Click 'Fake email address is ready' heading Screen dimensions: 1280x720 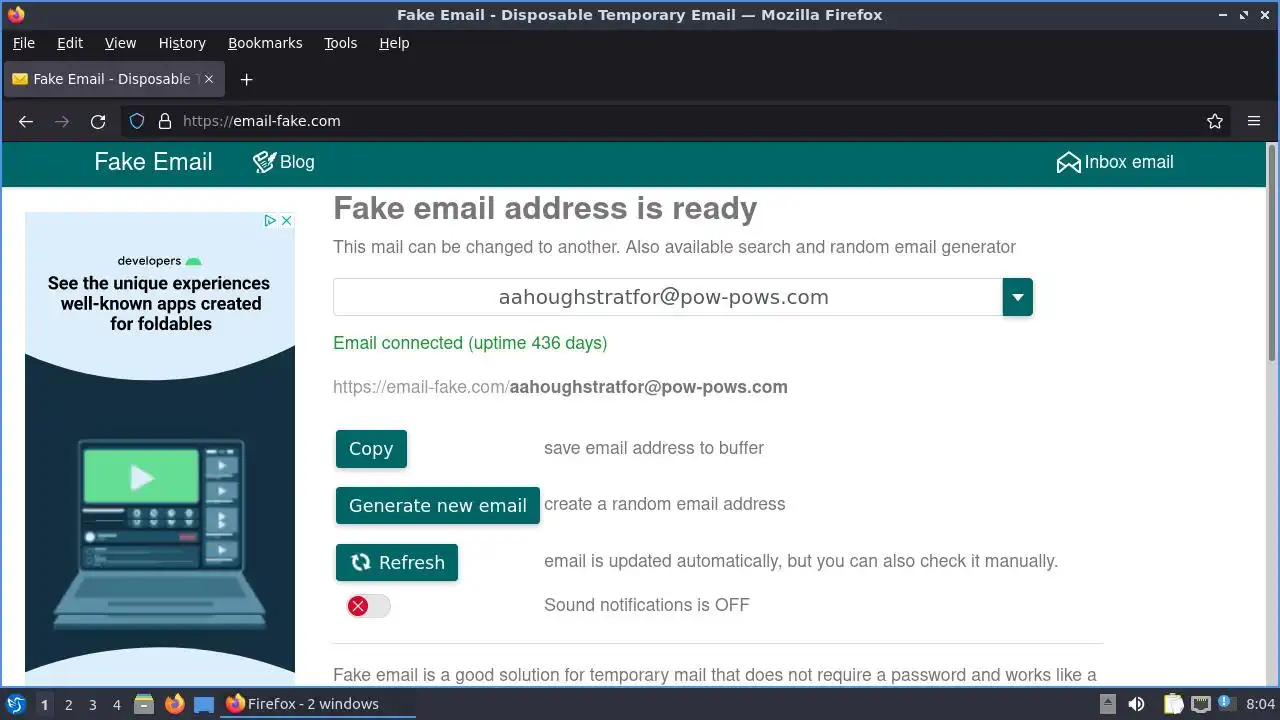(545, 208)
